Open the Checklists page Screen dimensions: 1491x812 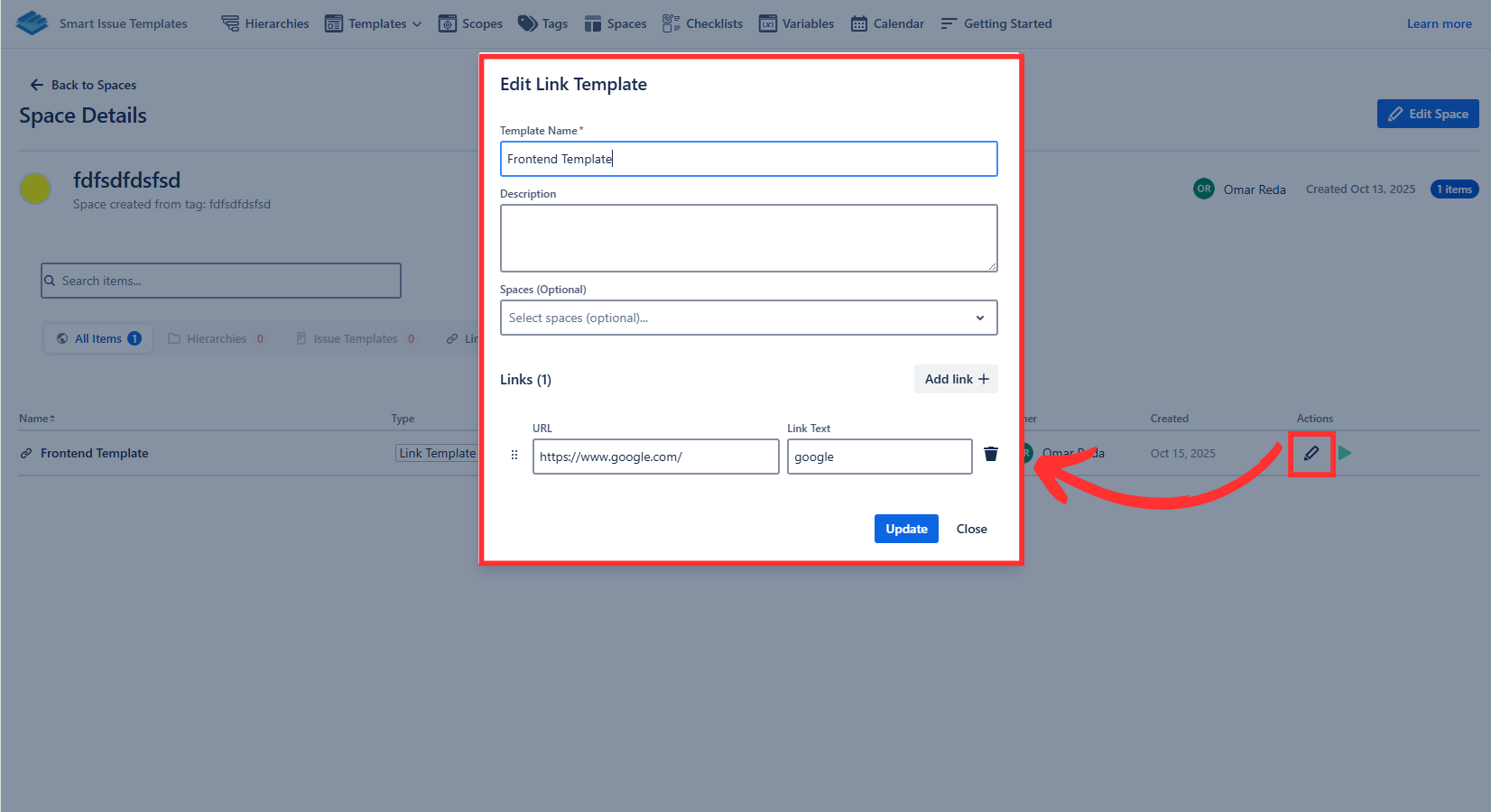point(702,23)
